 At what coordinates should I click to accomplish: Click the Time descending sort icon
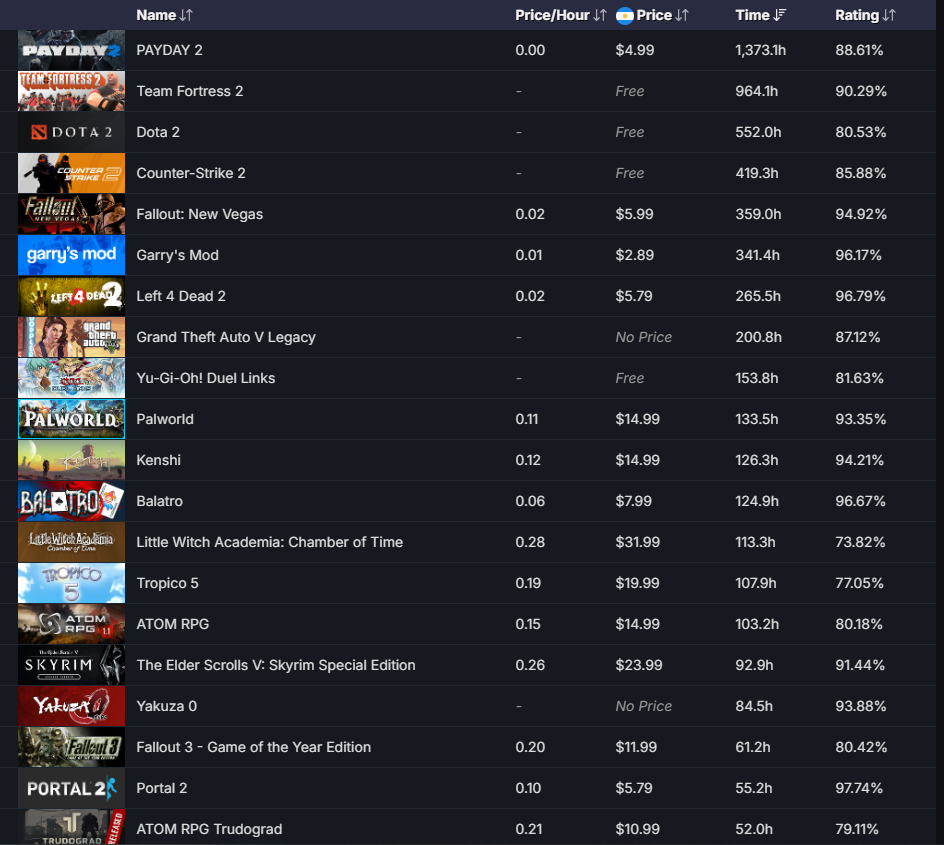pos(780,15)
